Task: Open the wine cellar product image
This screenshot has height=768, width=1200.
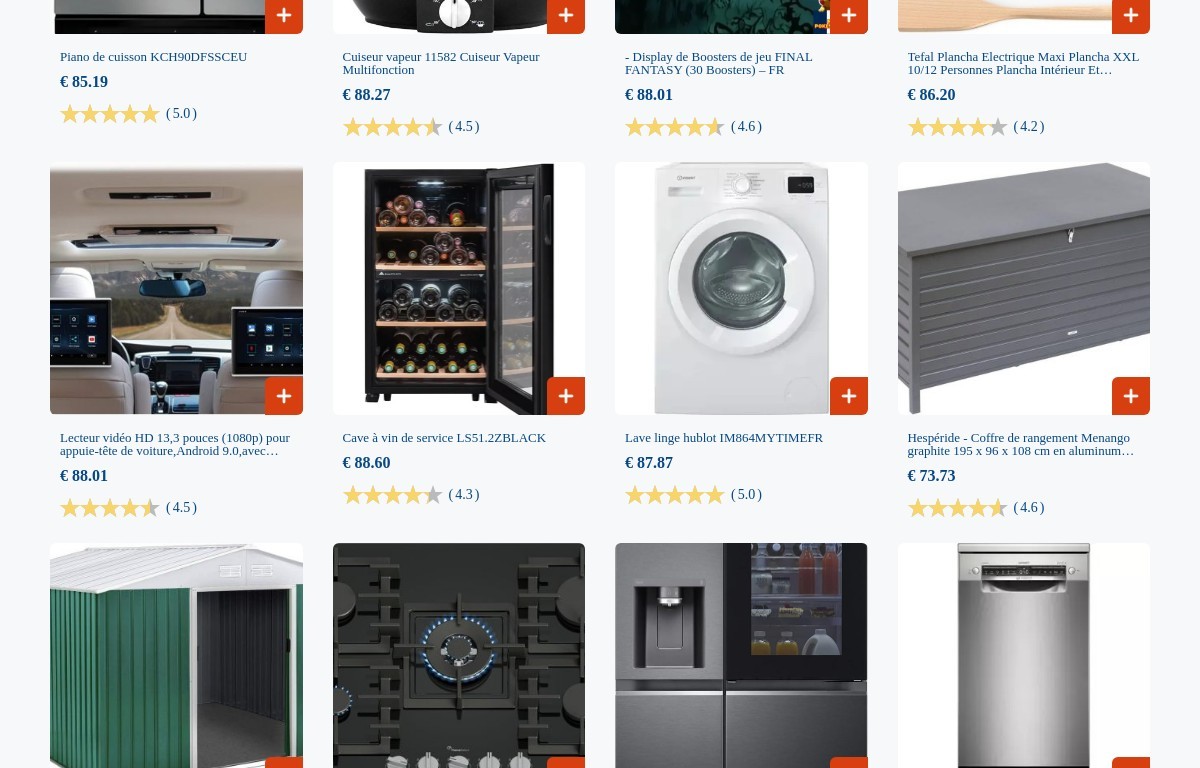Action: pyautogui.click(x=459, y=288)
